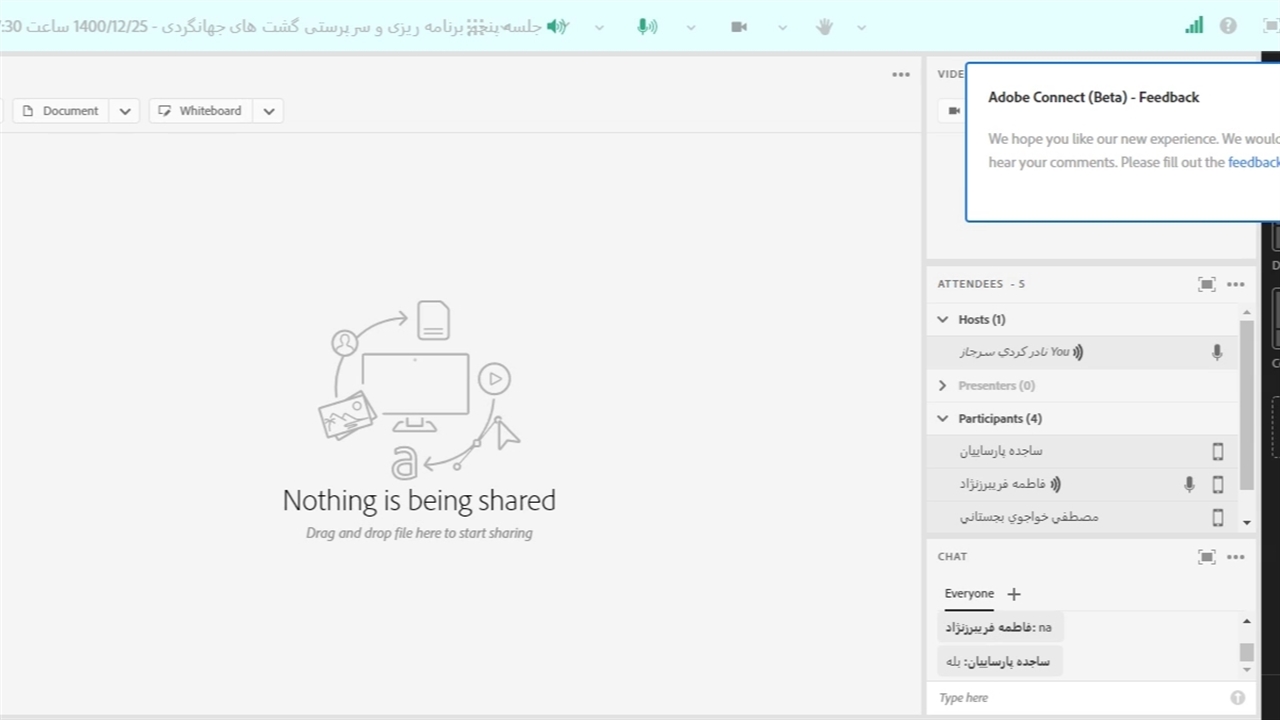Toggle the microphone in the top bar
The height and width of the screenshot is (720, 1280).
coord(647,27)
